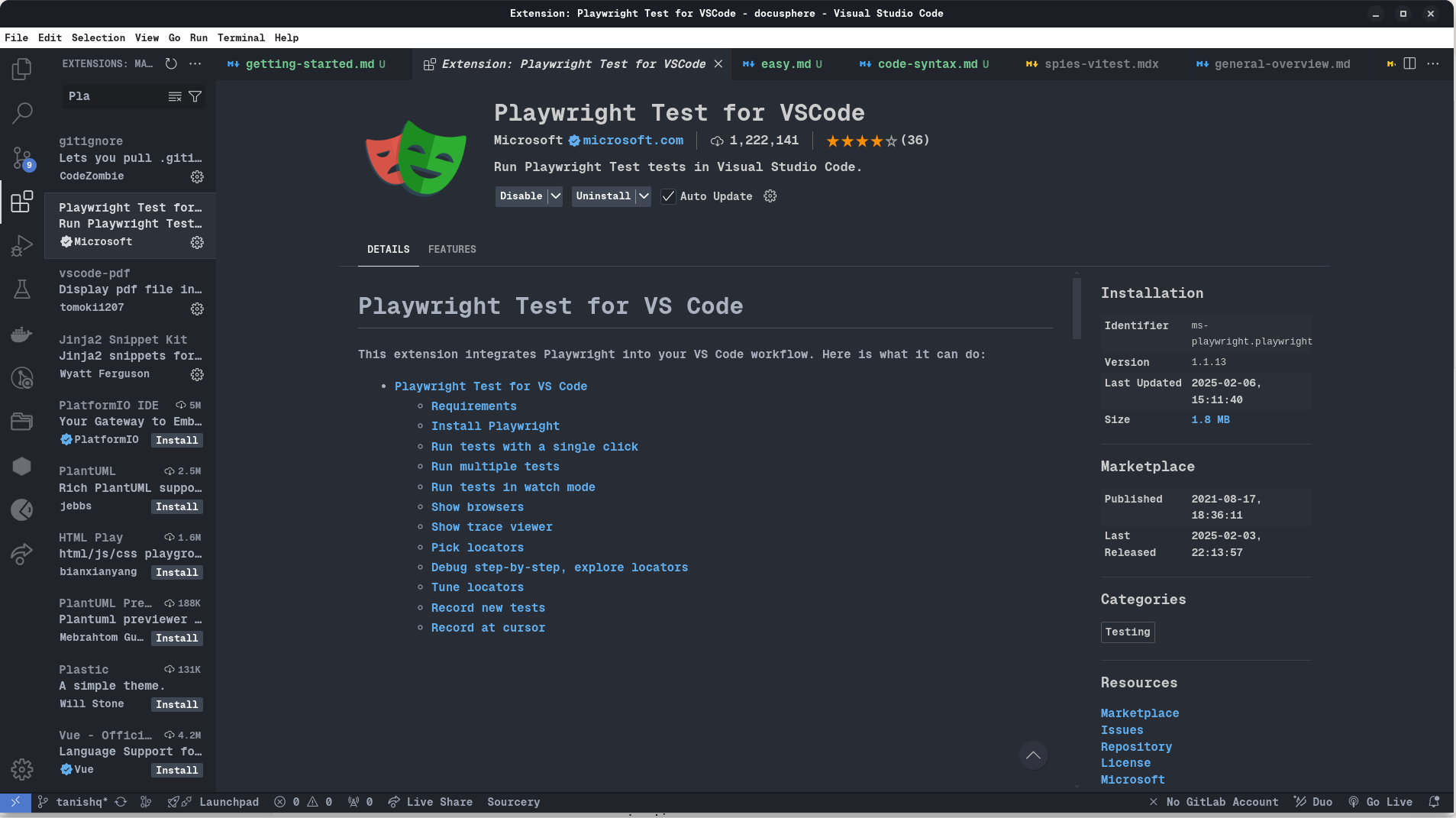This screenshot has height=818, width=1456.
Task: Open the Repository resource link
Action: 1136,747
